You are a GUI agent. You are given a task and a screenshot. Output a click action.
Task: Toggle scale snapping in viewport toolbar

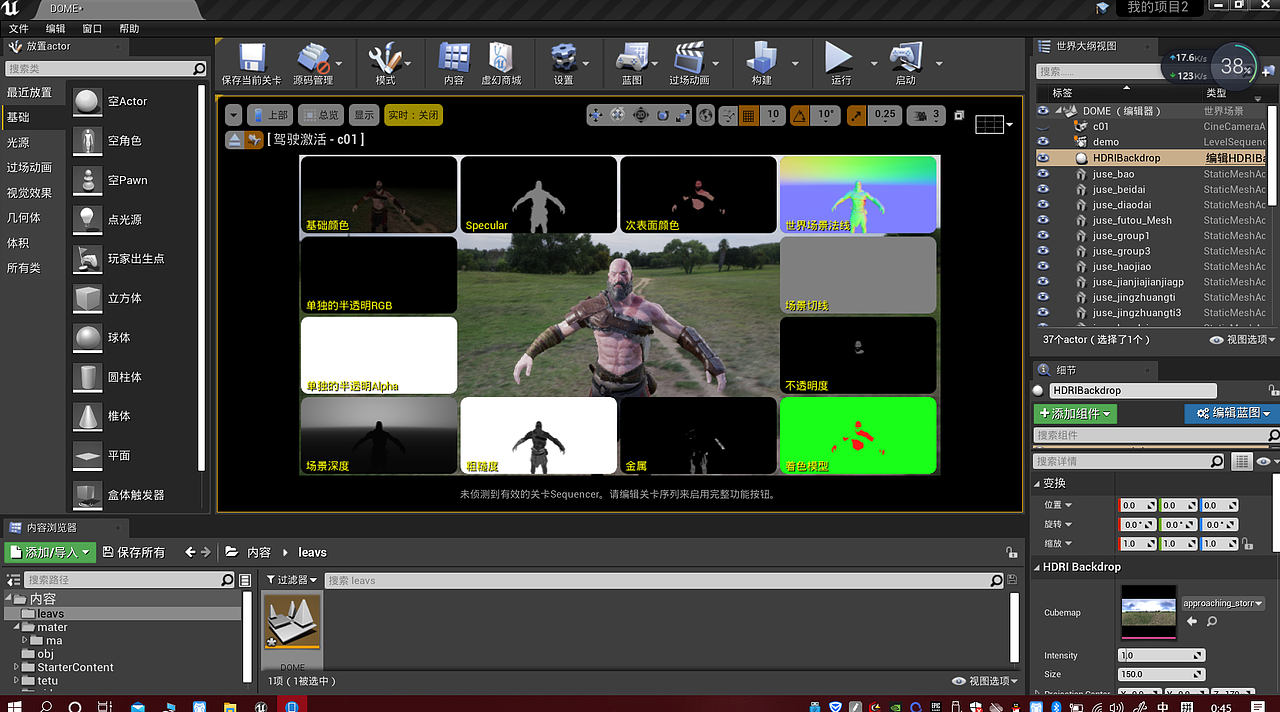[x=856, y=115]
